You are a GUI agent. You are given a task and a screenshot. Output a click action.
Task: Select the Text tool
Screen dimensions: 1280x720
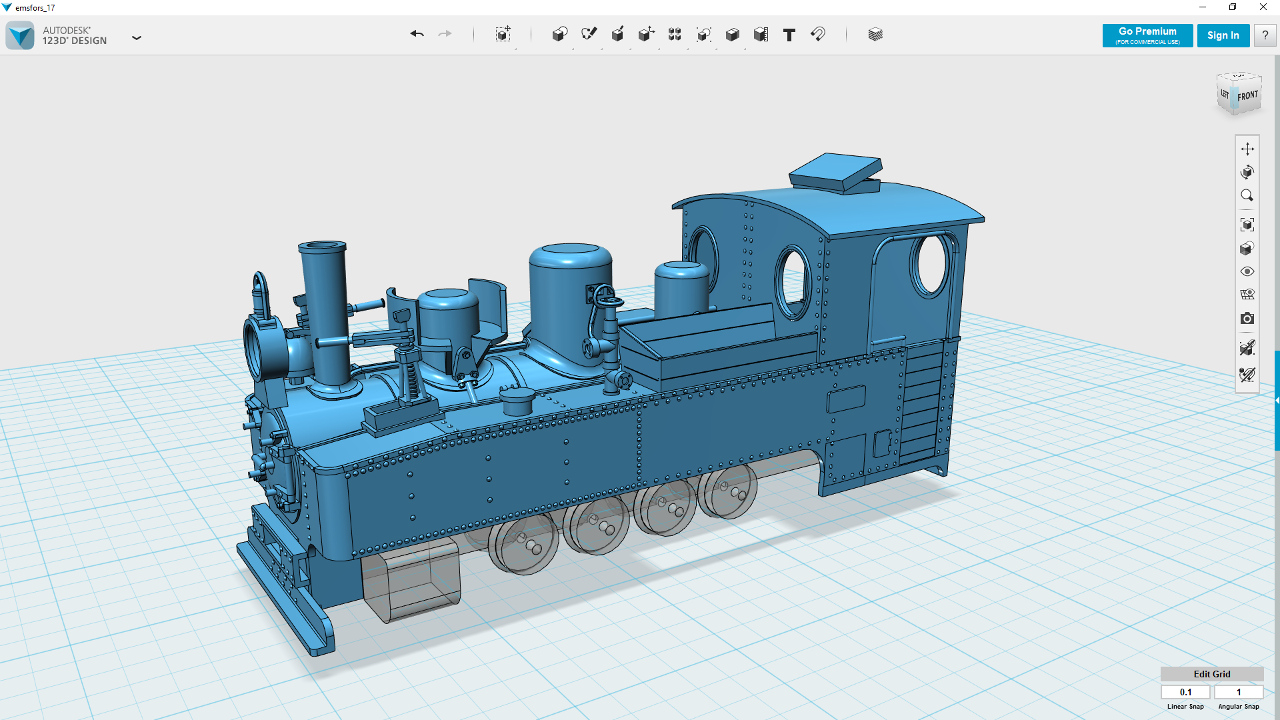point(789,34)
